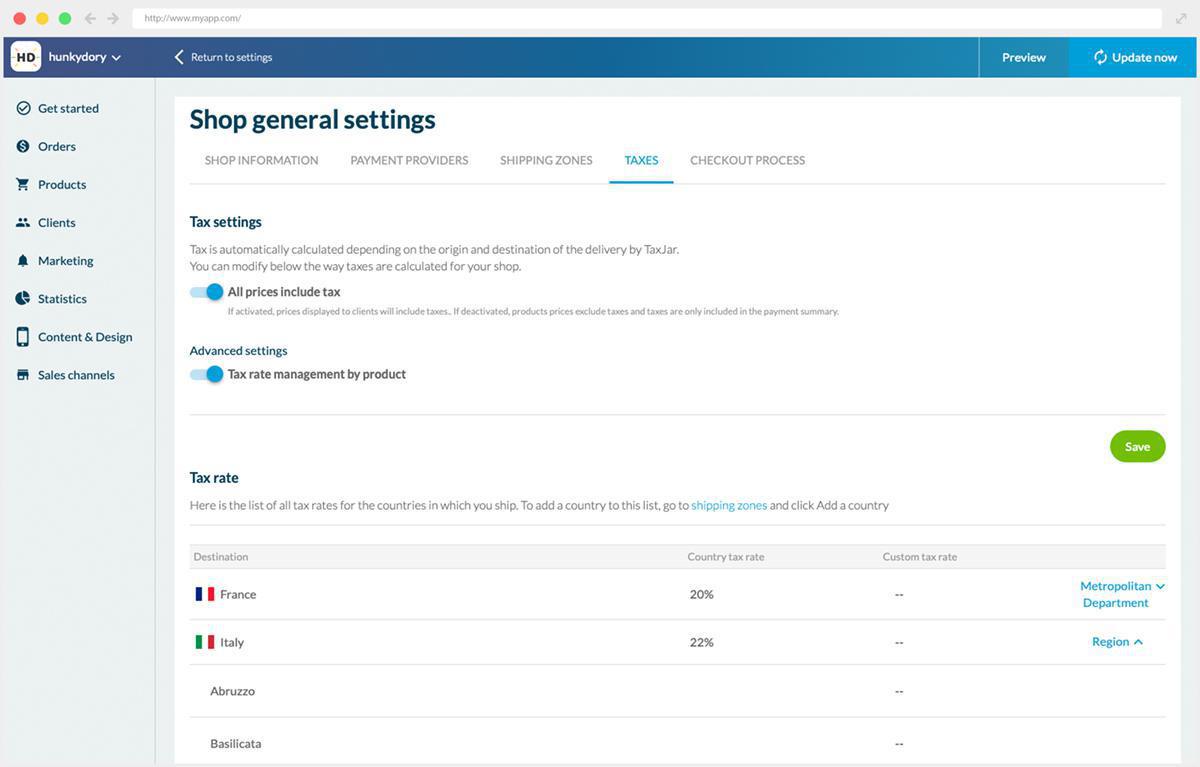Follow the shipping zones link

[729, 505]
